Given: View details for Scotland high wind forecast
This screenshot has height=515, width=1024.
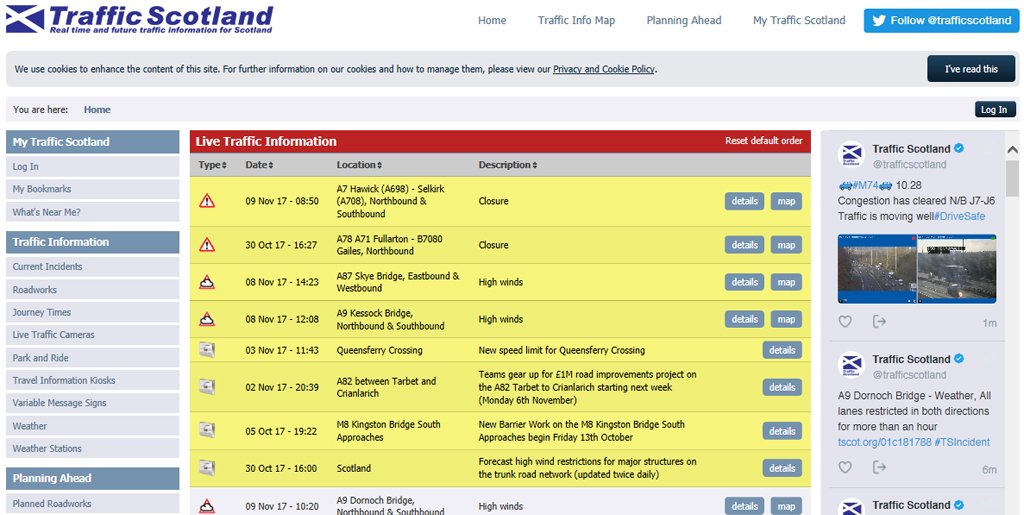Looking at the screenshot, I should pyautogui.click(x=782, y=468).
